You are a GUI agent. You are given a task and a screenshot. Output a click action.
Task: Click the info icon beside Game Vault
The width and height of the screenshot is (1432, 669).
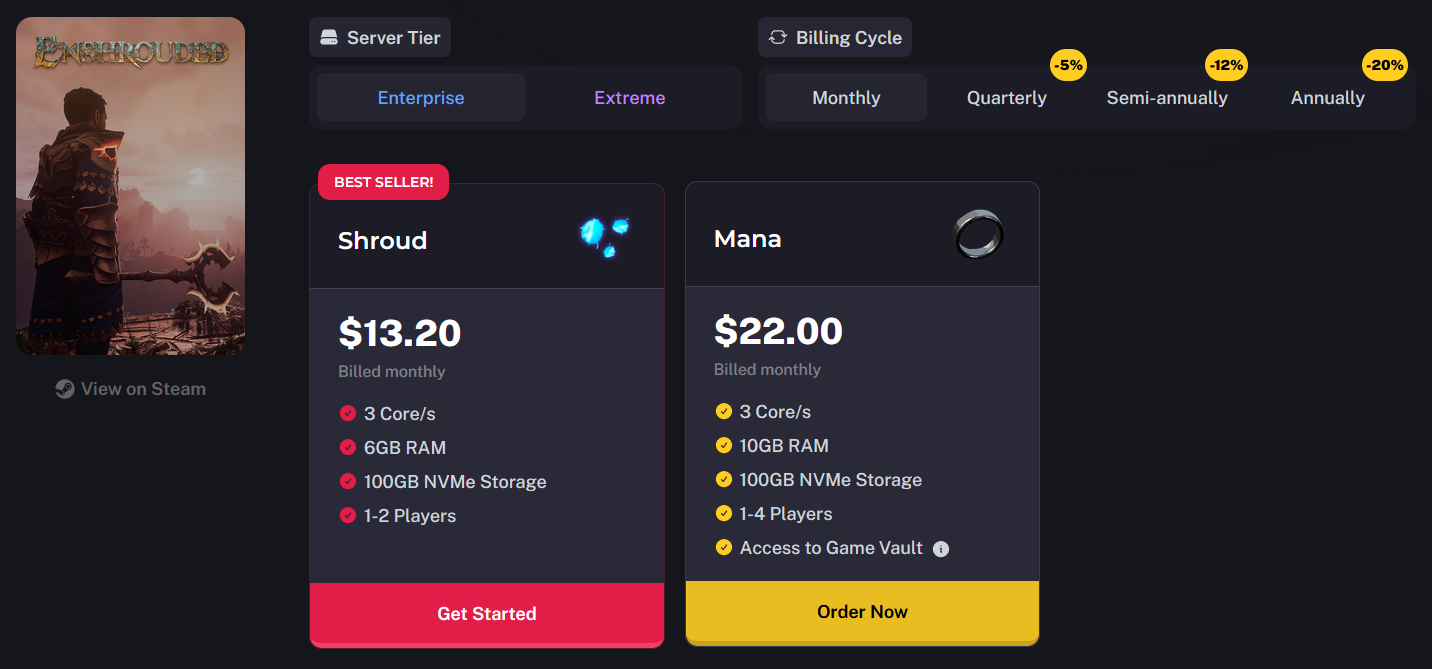(940, 549)
